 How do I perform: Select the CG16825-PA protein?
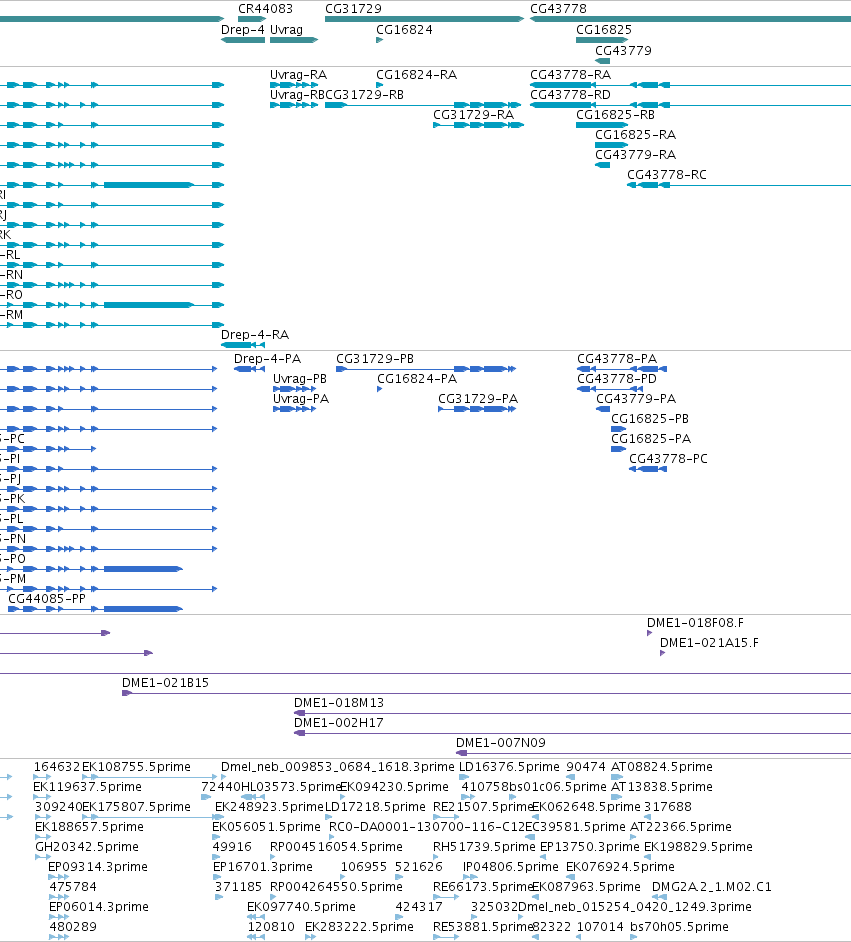coord(619,449)
